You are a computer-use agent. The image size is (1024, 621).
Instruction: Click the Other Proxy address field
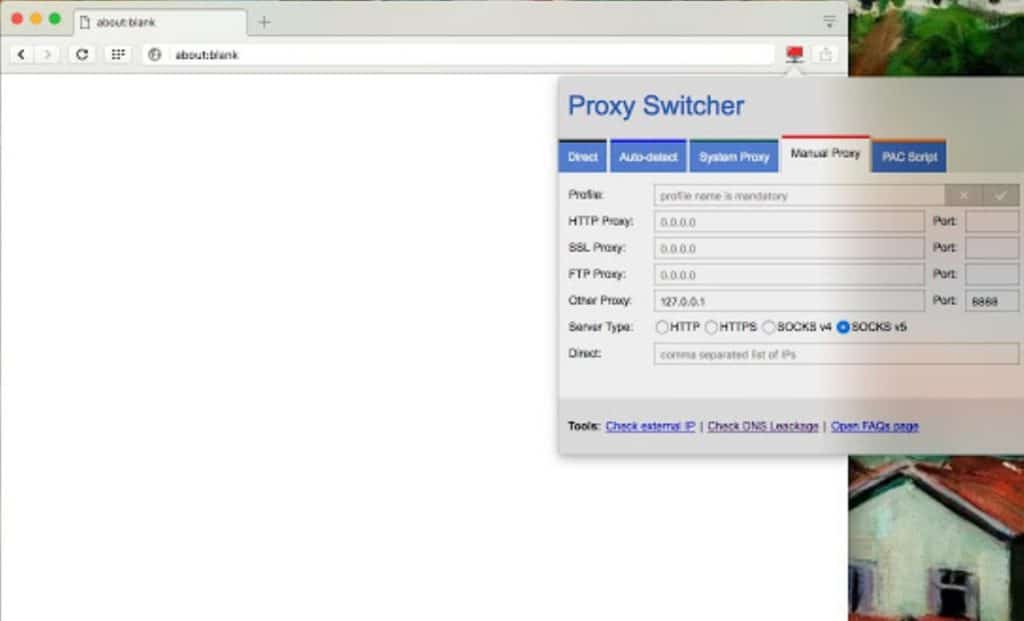[x=788, y=300]
